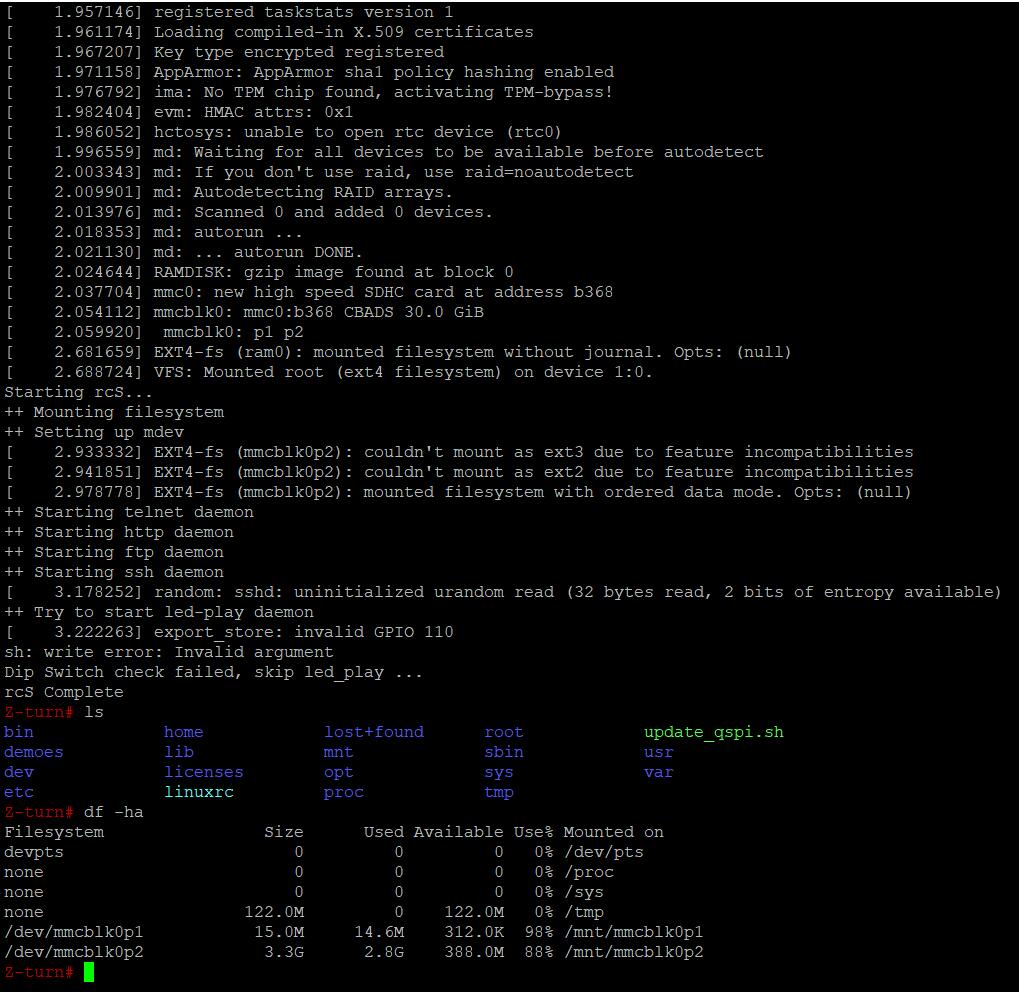Click the 'Mounted on' column header
Screen dimensions: 1019x992
pyautogui.click(x=613, y=832)
